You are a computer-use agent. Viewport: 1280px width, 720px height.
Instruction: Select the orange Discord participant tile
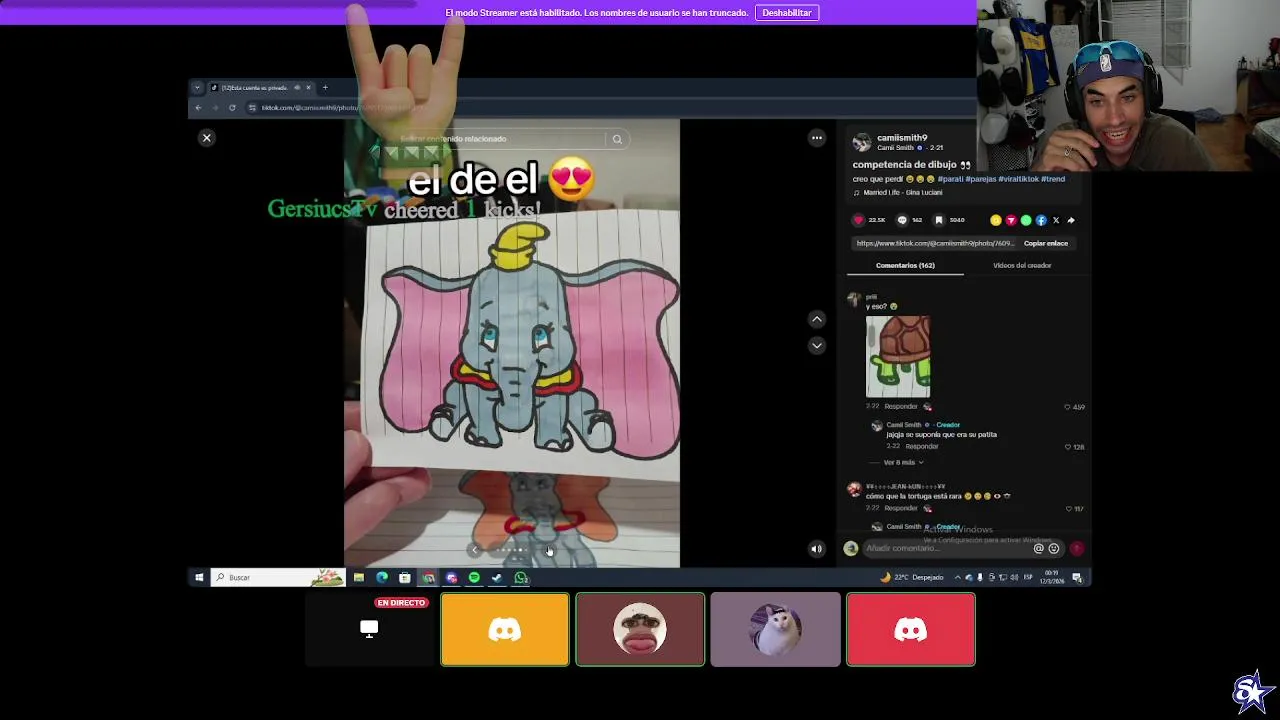pos(505,629)
